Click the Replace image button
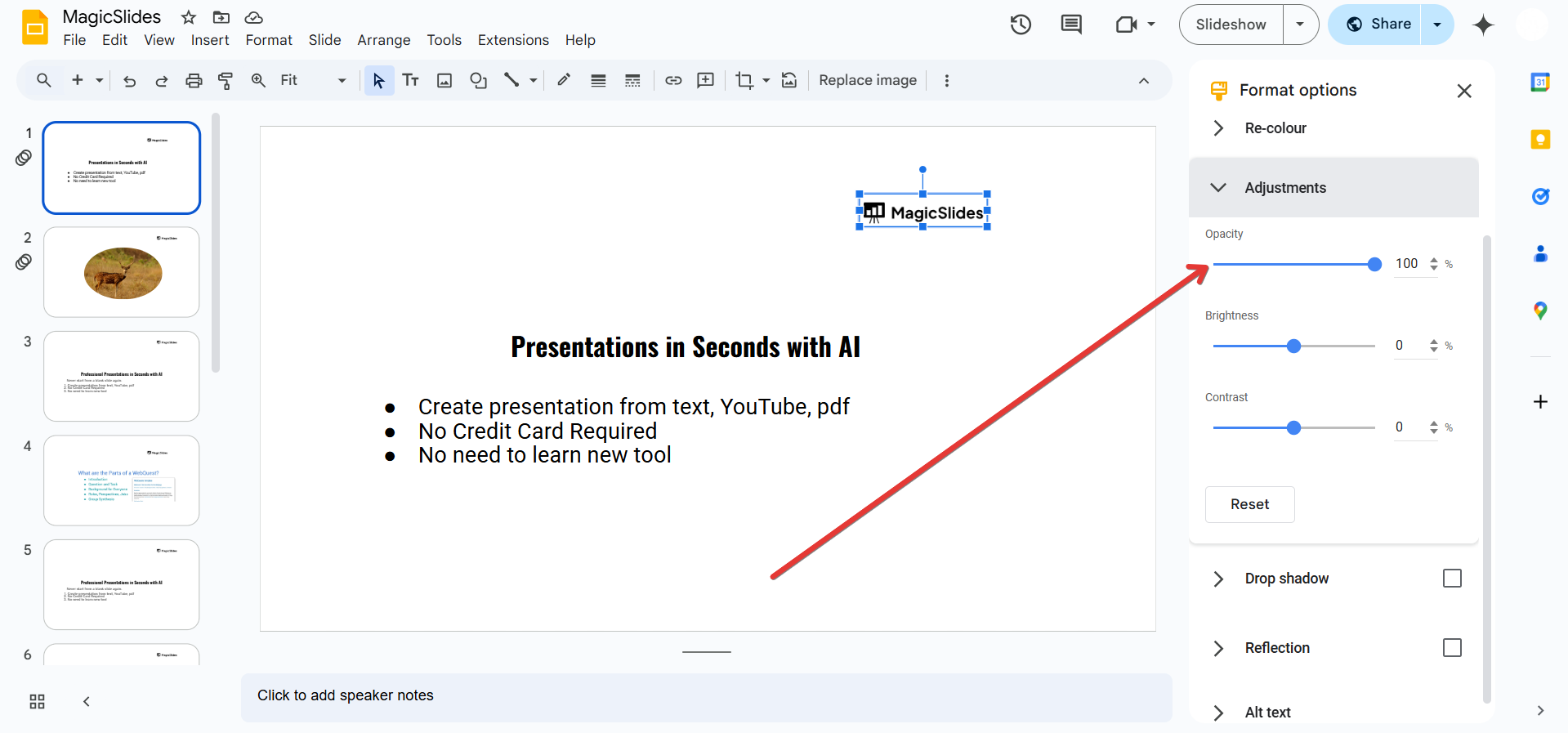 867,80
